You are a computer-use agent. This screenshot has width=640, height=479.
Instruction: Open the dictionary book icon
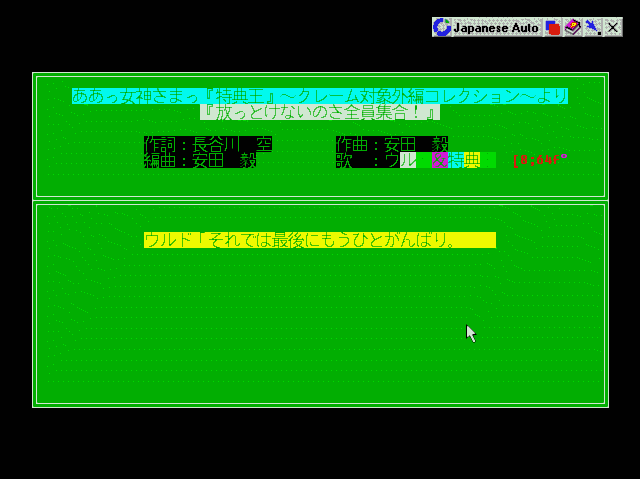pos(573,27)
